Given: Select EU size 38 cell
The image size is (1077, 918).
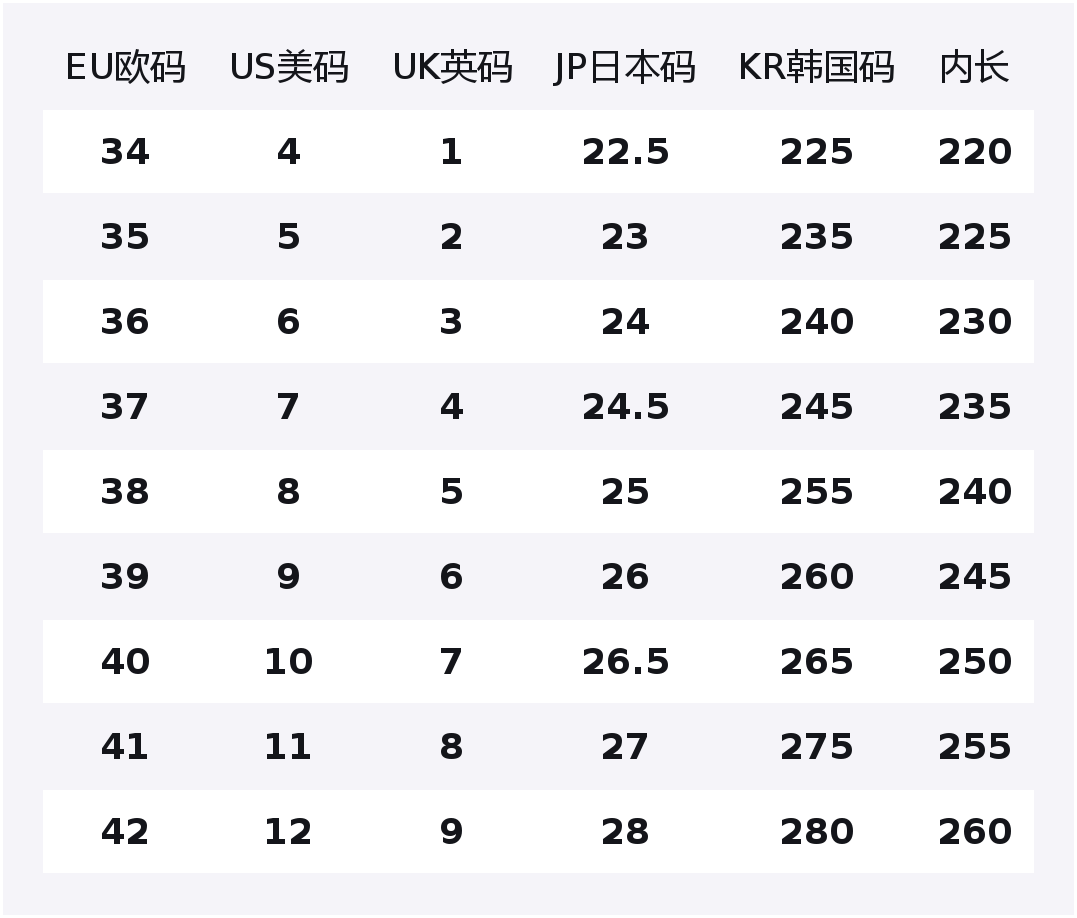Looking at the screenshot, I should [125, 492].
